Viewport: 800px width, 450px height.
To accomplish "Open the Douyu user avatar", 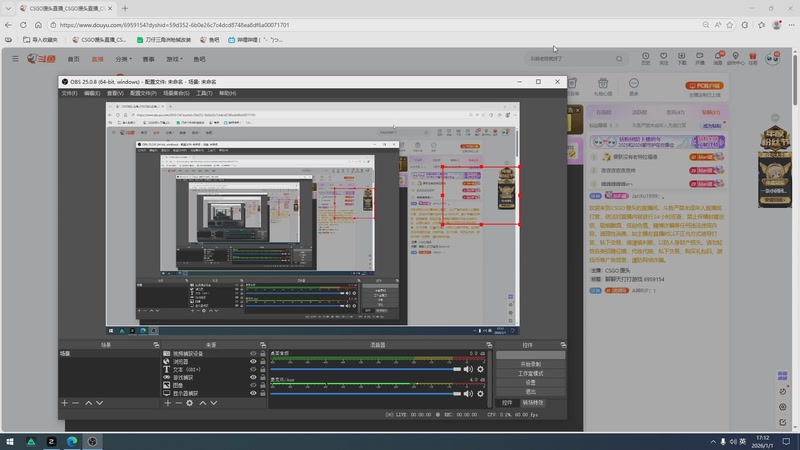I will pos(772,59).
